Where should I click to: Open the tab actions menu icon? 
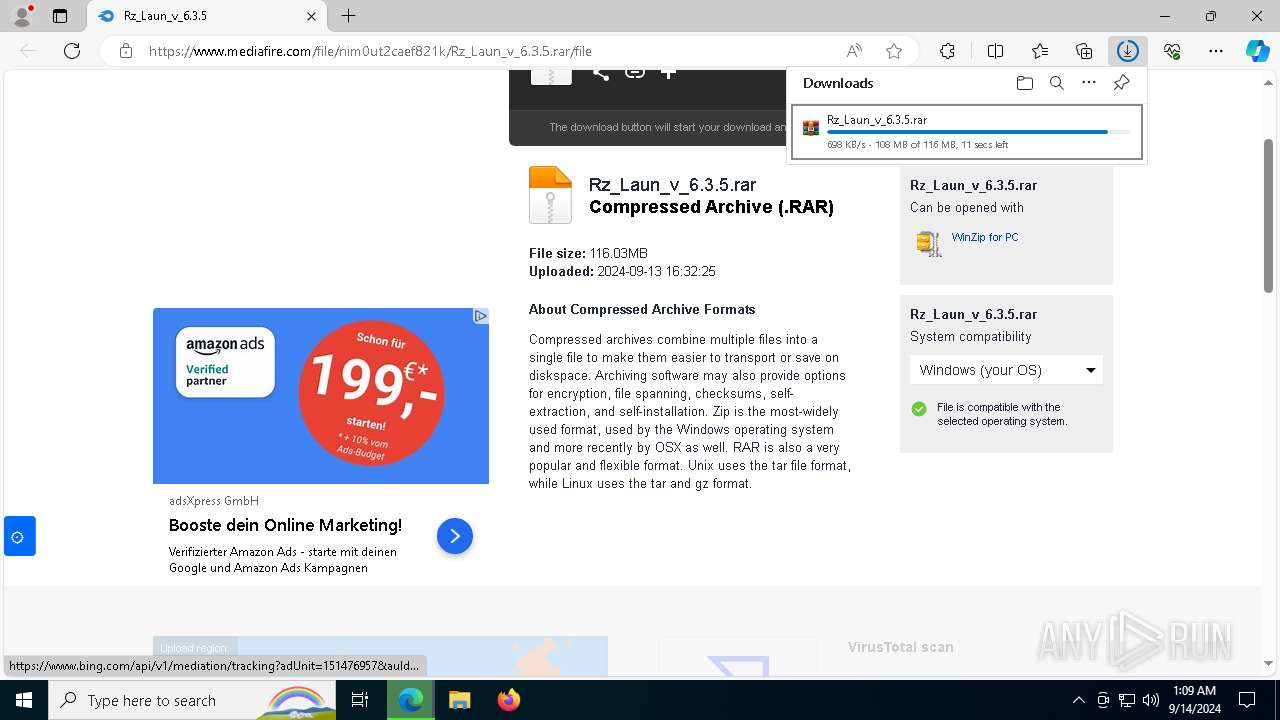coord(60,16)
